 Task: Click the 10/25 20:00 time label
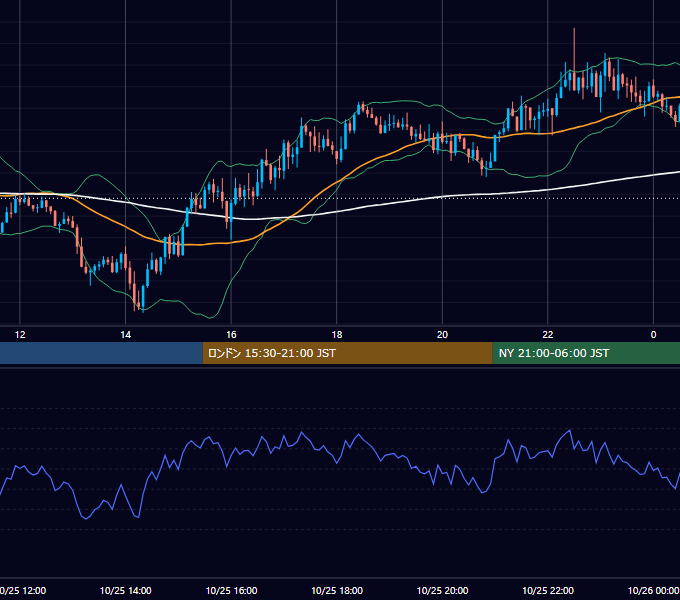[442, 590]
